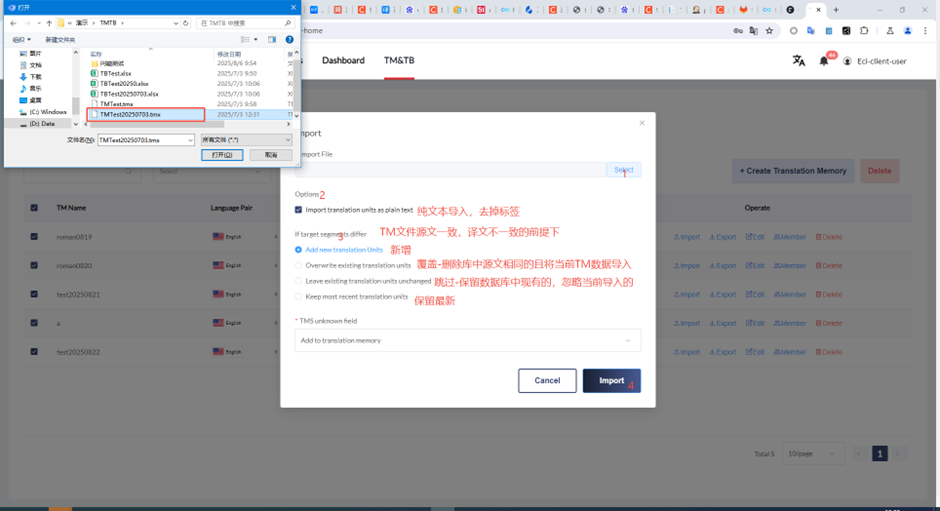
Task: Uncheck Import translation units as plain text
Action: (x=299, y=210)
